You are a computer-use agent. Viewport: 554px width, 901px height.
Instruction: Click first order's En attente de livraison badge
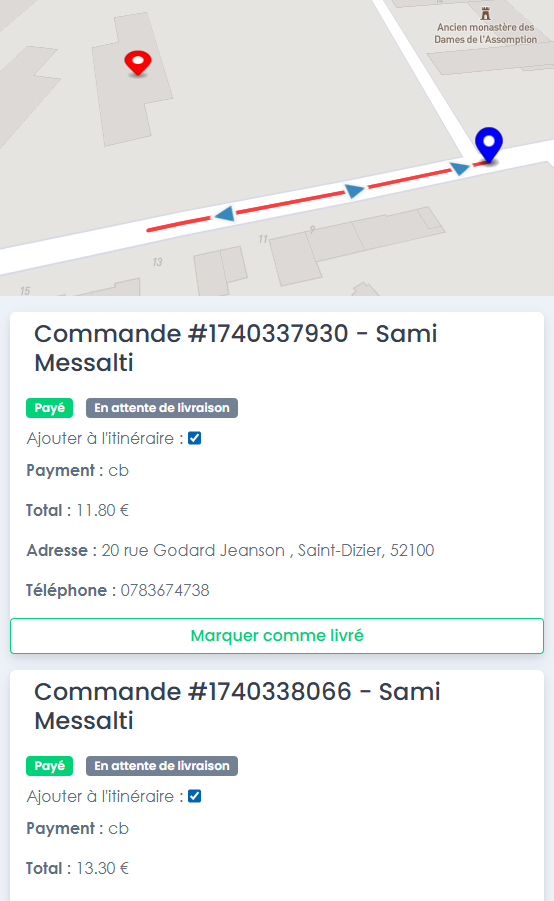point(162,408)
